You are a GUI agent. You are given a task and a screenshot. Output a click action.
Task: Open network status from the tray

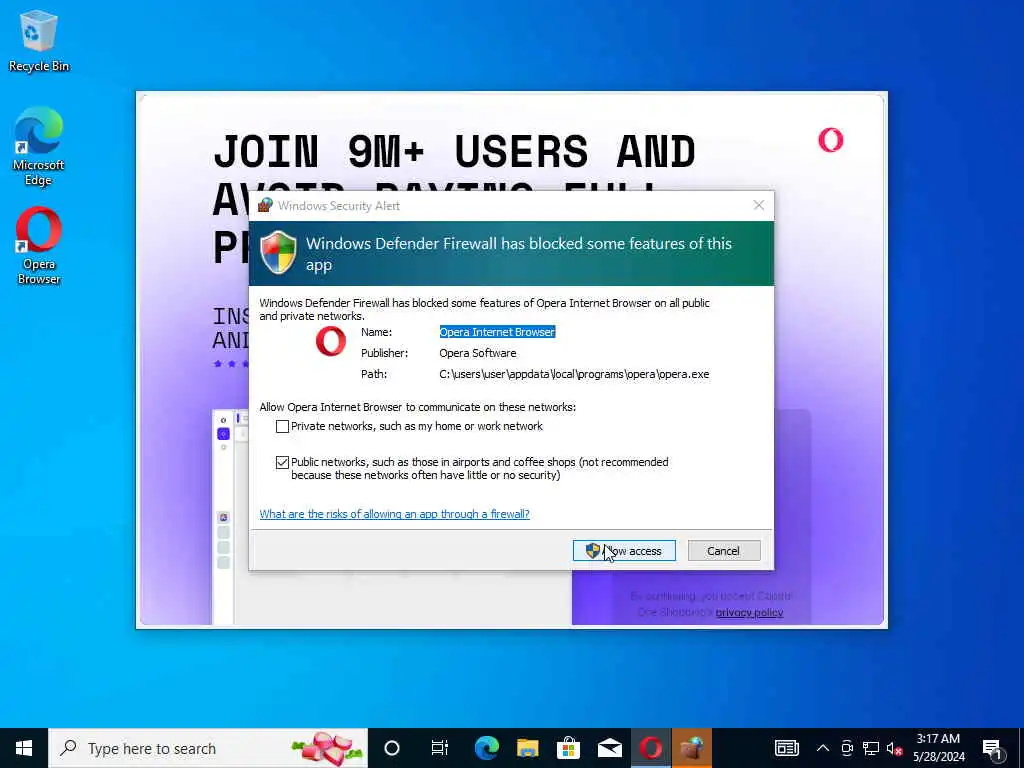[871, 748]
